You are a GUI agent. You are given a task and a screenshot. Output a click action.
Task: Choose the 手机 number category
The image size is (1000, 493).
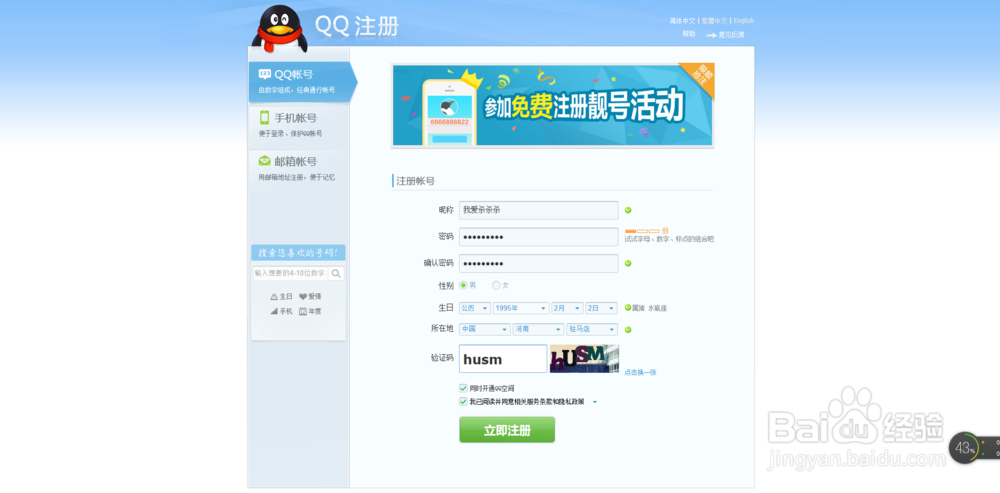pos(281,311)
